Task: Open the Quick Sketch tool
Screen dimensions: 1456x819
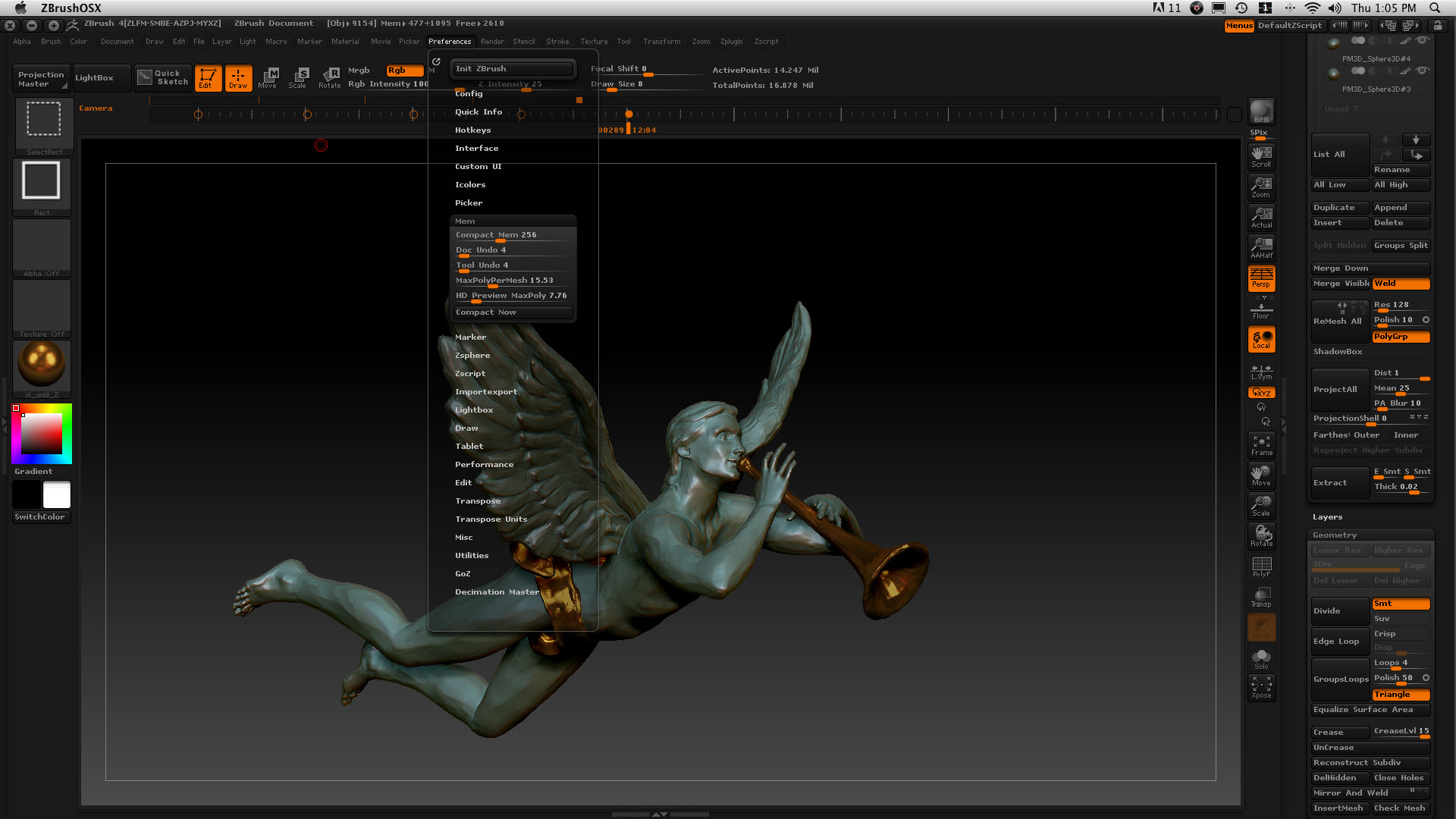Action: tap(164, 77)
